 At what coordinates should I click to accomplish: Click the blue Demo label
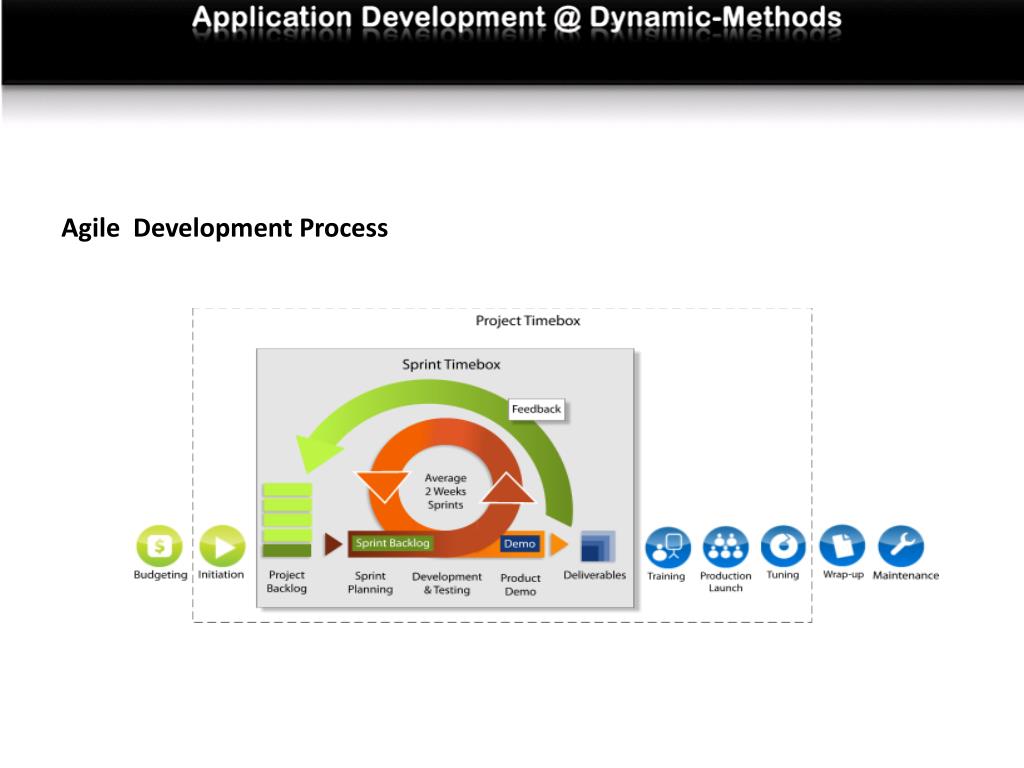pyautogui.click(x=520, y=544)
